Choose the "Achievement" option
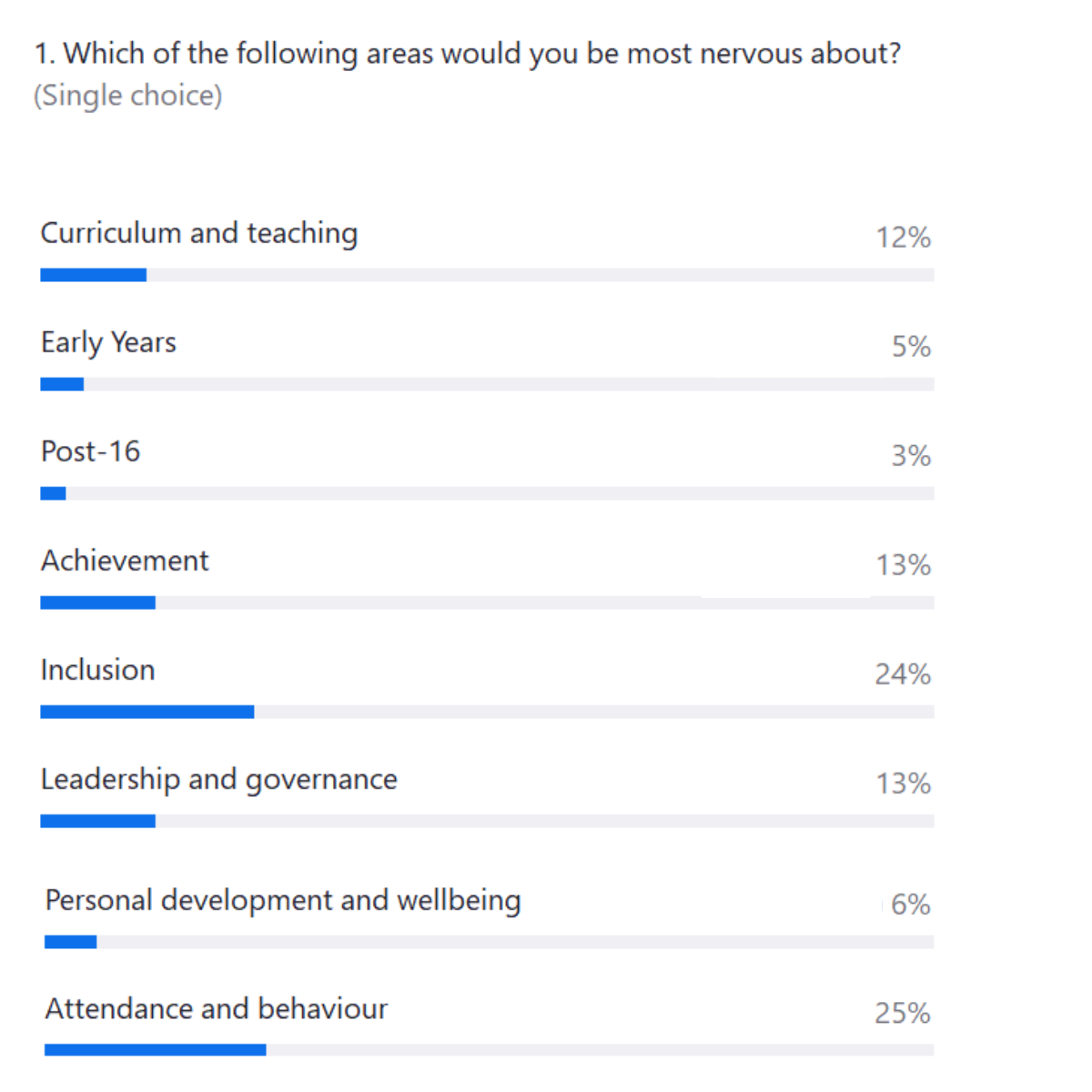The height and width of the screenshot is (1092, 1092). click(x=125, y=561)
